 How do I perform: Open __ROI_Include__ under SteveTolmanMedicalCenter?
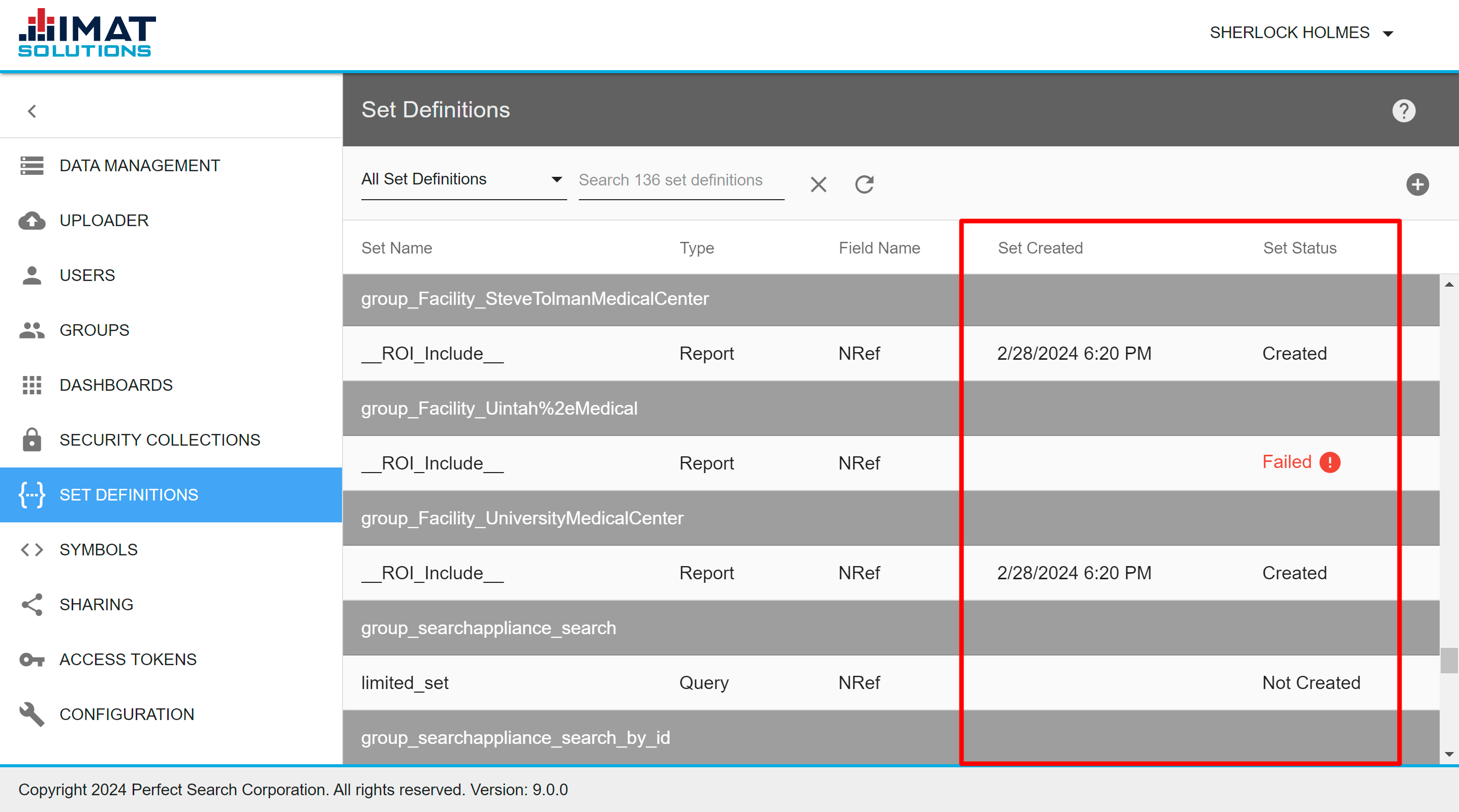[891, 354]
